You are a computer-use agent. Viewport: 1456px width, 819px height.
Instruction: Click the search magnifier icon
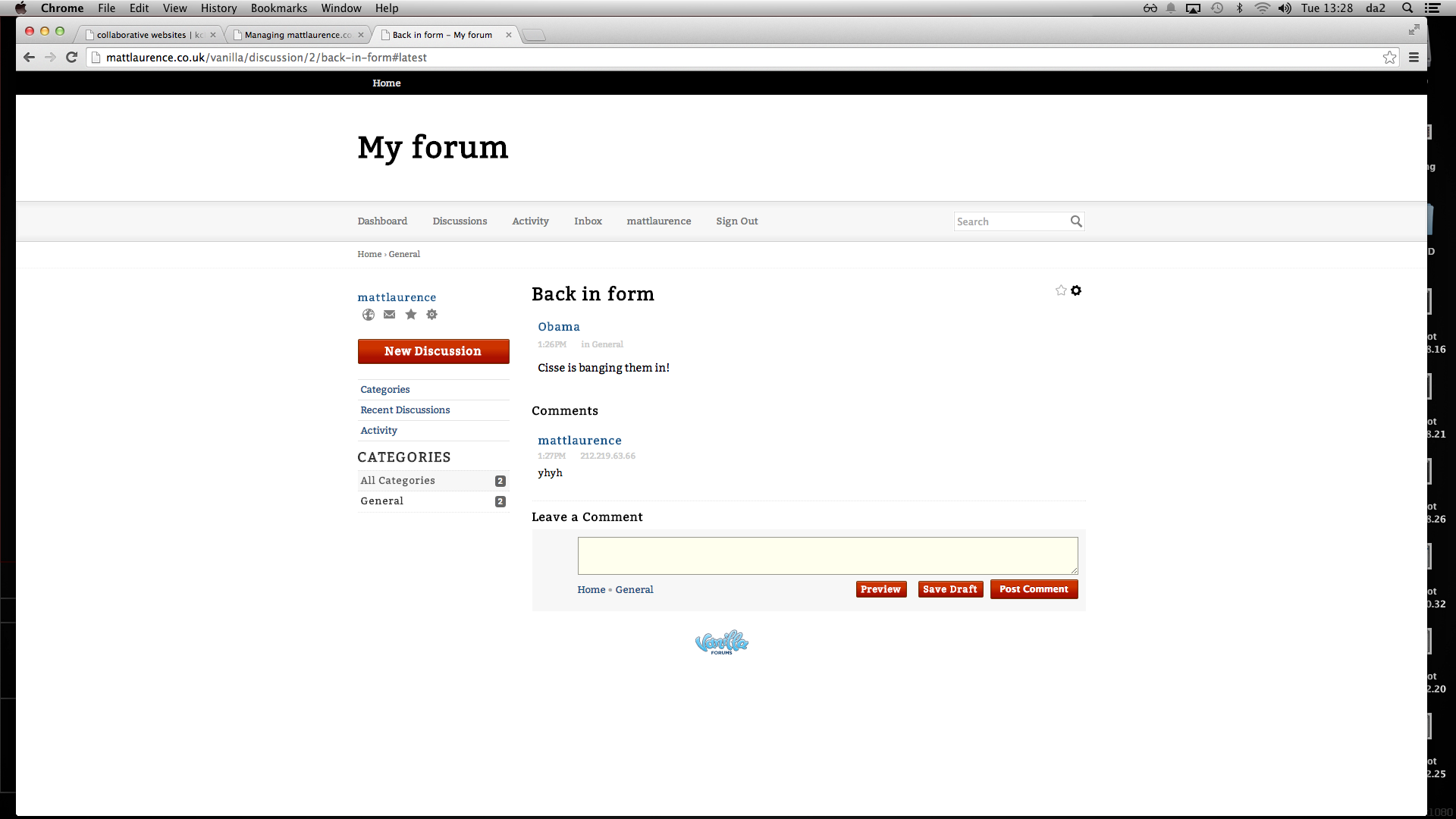click(1075, 221)
